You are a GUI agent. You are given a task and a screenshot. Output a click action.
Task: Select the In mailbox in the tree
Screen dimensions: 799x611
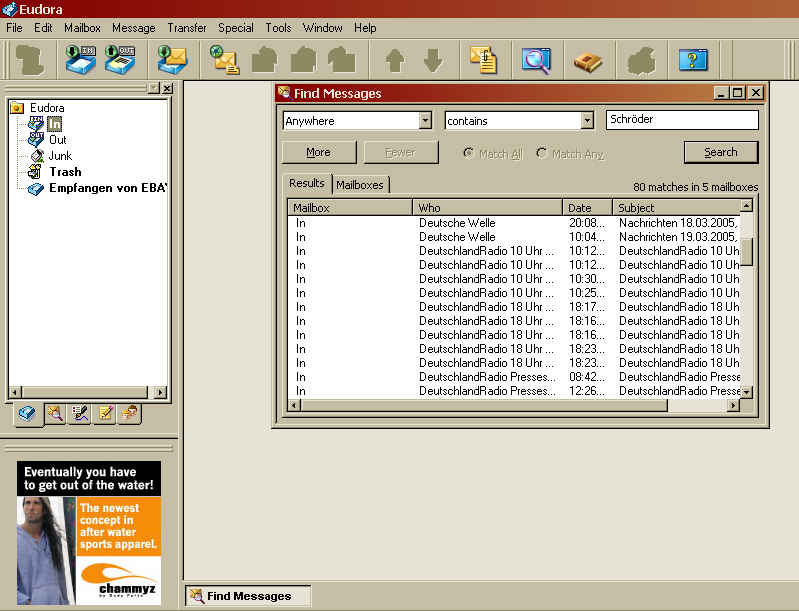(55, 123)
